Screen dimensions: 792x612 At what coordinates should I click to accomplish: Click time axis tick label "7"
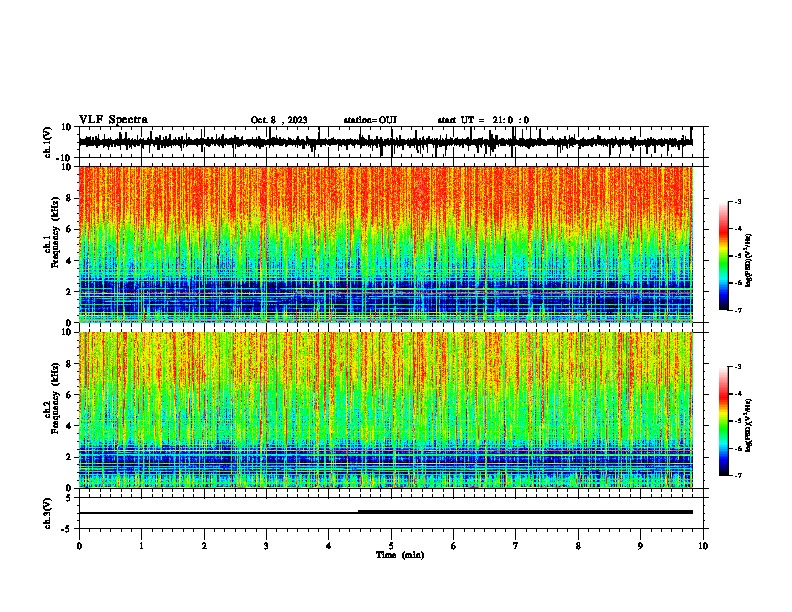tap(516, 546)
